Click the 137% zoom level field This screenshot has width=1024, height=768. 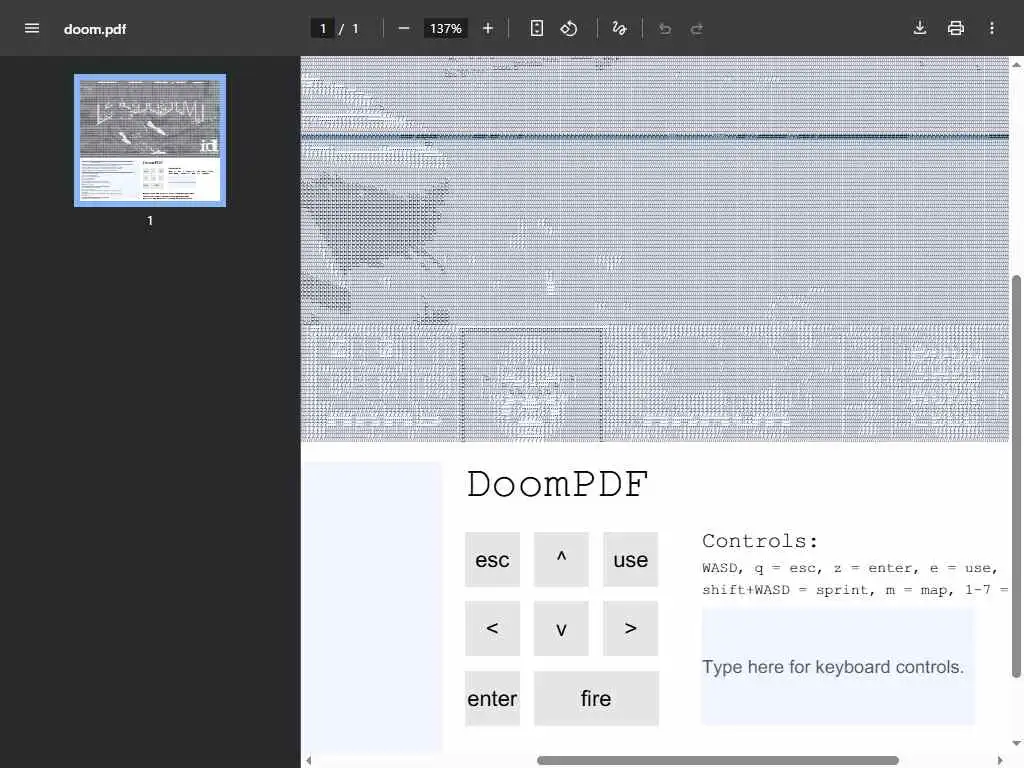445,29
